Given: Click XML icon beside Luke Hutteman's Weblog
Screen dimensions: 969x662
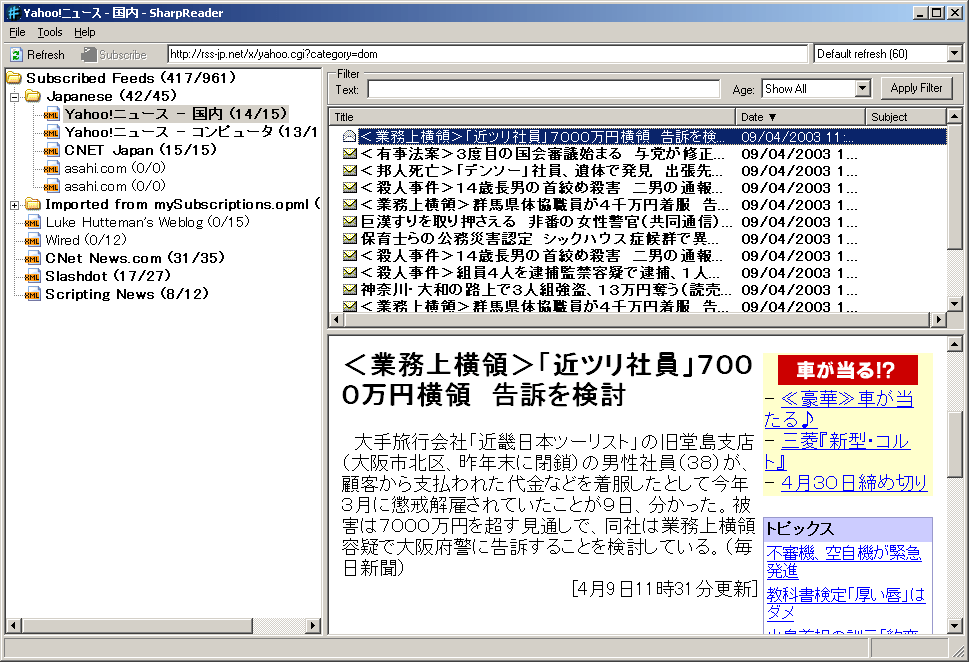Looking at the screenshot, I should coord(32,223).
